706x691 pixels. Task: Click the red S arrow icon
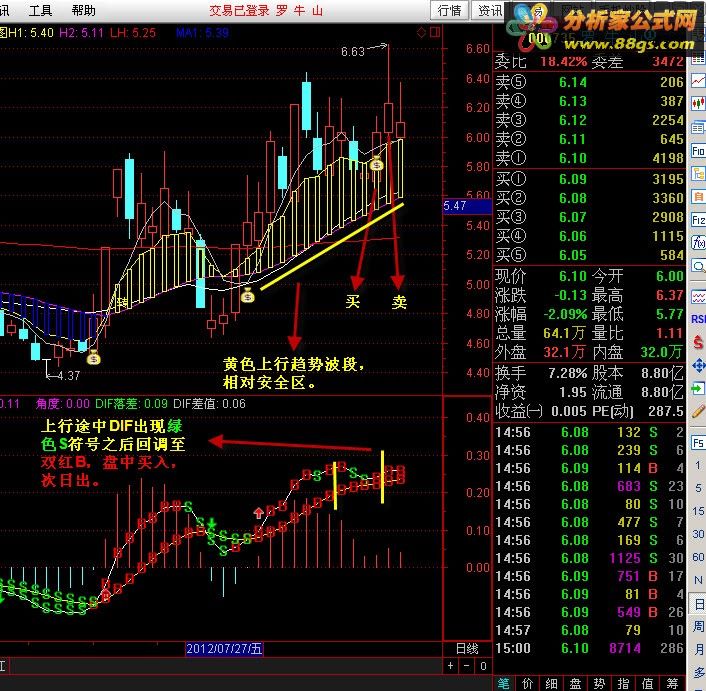tap(698, 342)
